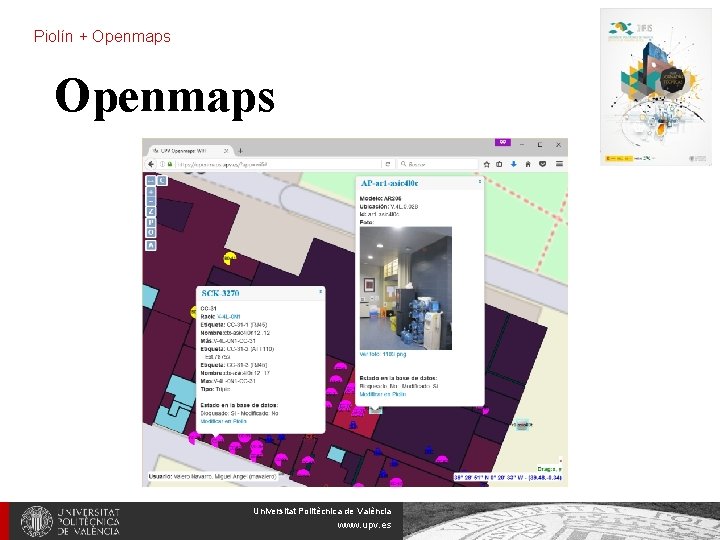This screenshot has height=540, width=720.
Task: Focus the Buscar search field
Action: point(438,164)
